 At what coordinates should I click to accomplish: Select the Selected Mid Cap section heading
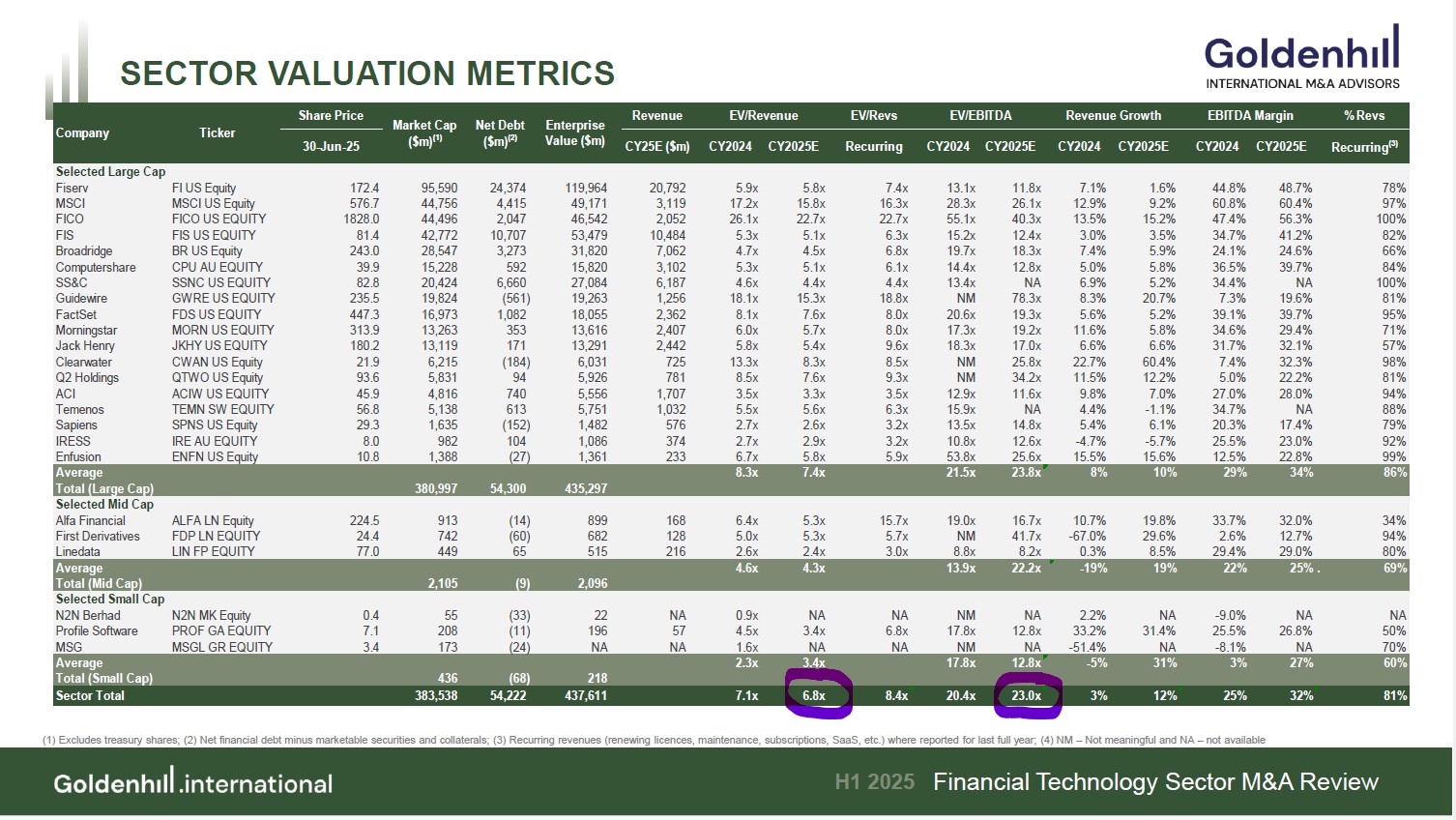point(104,504)
